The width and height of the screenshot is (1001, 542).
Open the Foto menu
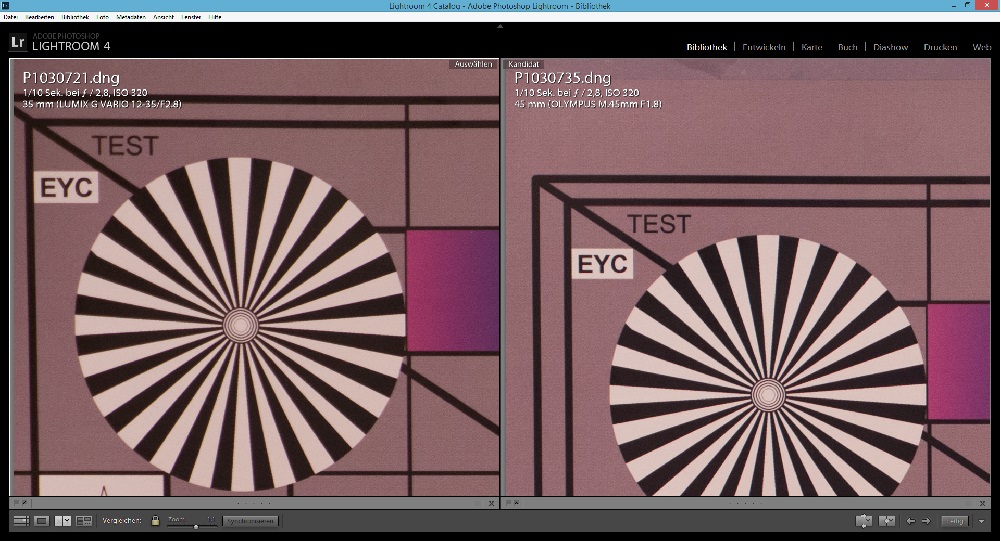click(x=103, y=17)
